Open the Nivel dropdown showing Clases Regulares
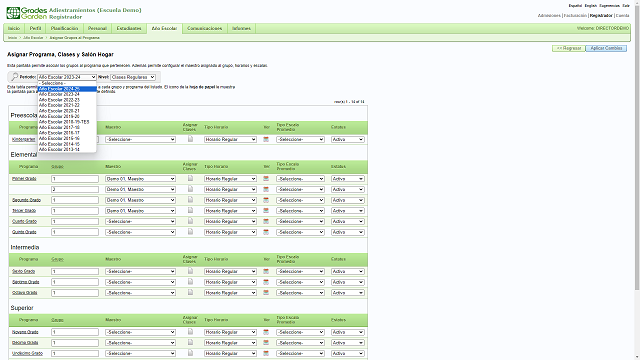 coord(133,77)
